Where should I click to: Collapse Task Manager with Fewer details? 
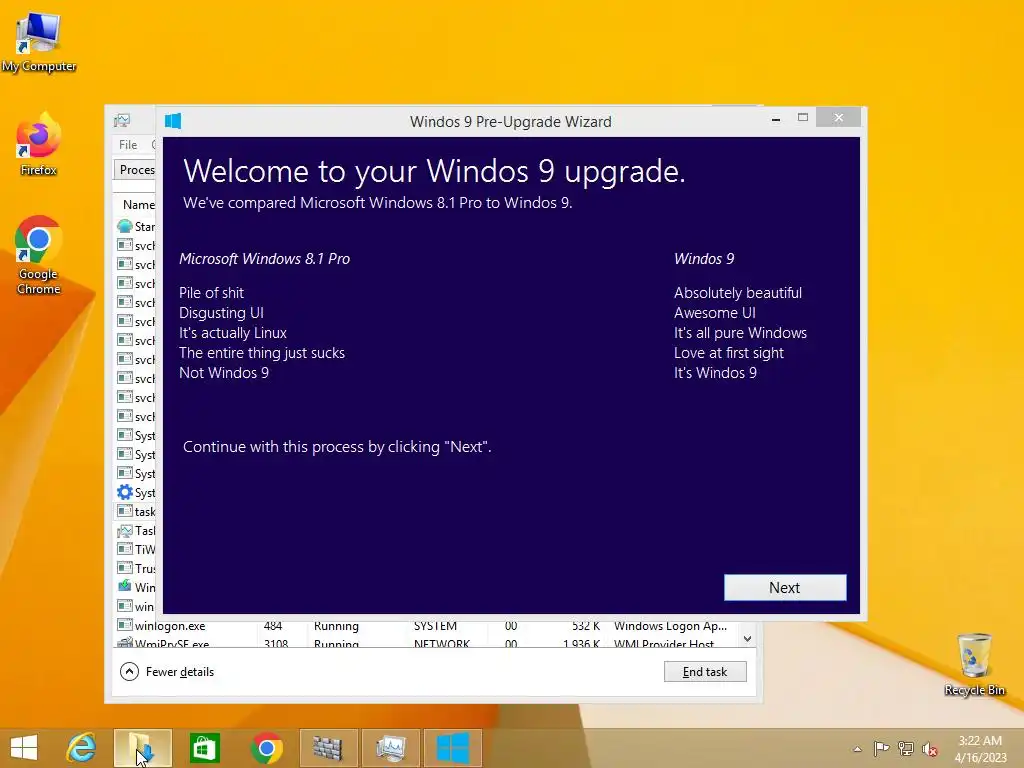[167, 671]
